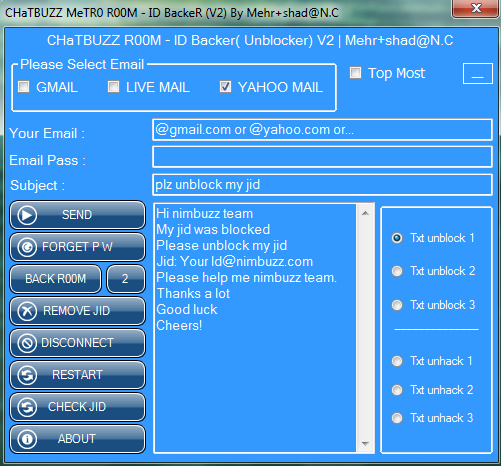501x466 pixels.
Task: Choose Txt unhack 1 radio option
Action: (x=397, y=361)
